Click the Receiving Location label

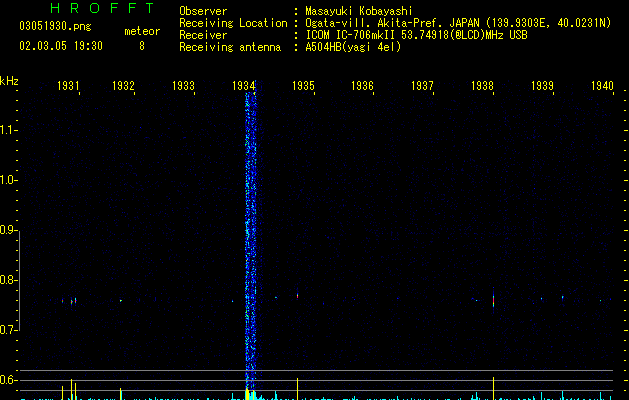click(233, 23)
